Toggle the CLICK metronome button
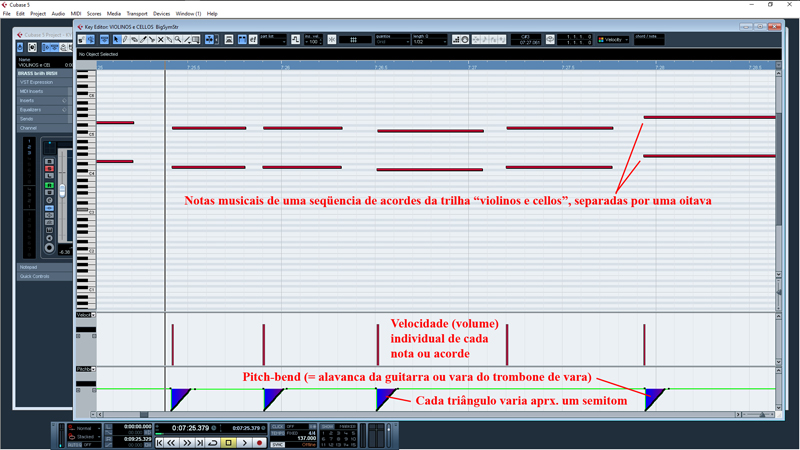This screenshot has width=800, height=450. coord(278,427)
